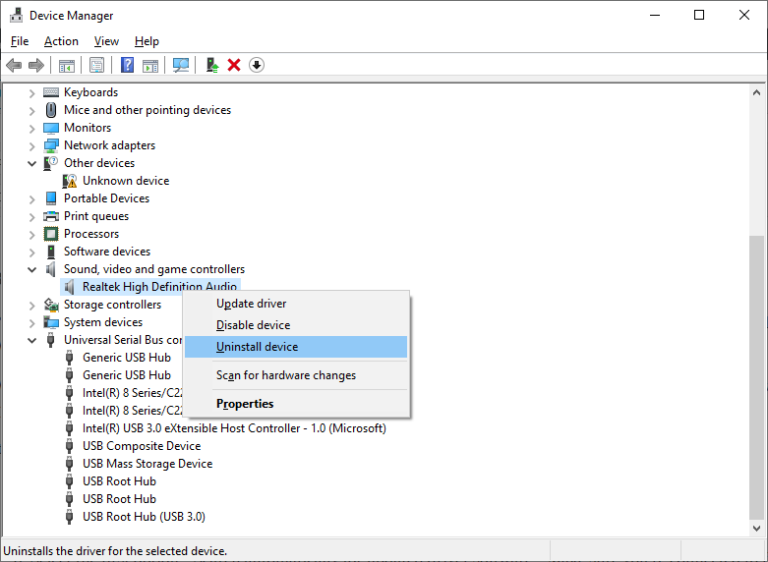This screenshot has width=768, height=562.
Task: Click Show/Hide Console Tree toolbar icon
Action: [67, 65]
